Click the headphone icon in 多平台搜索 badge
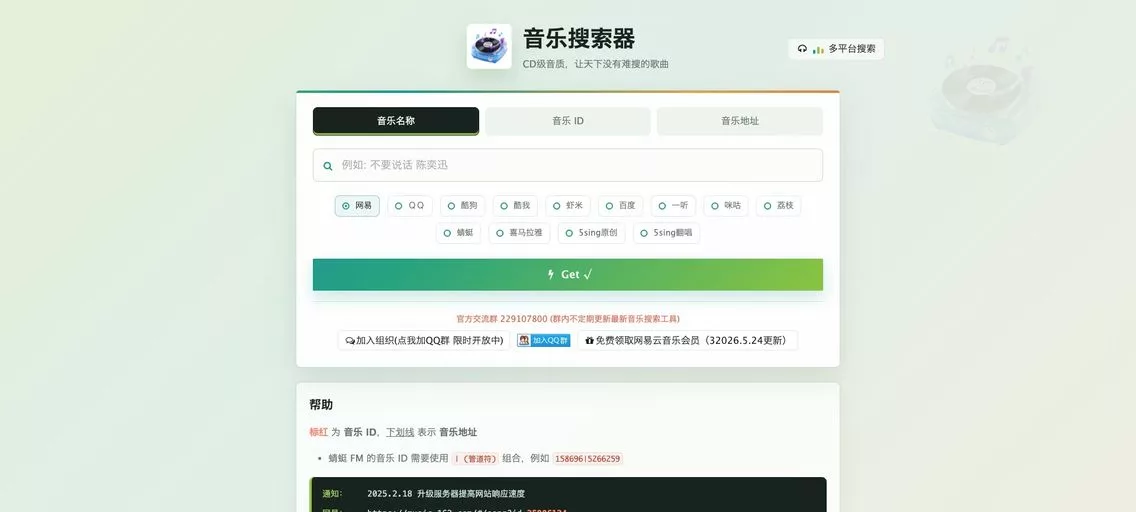The width and height of the screenshot is (1136, 512). coord(802,49)
